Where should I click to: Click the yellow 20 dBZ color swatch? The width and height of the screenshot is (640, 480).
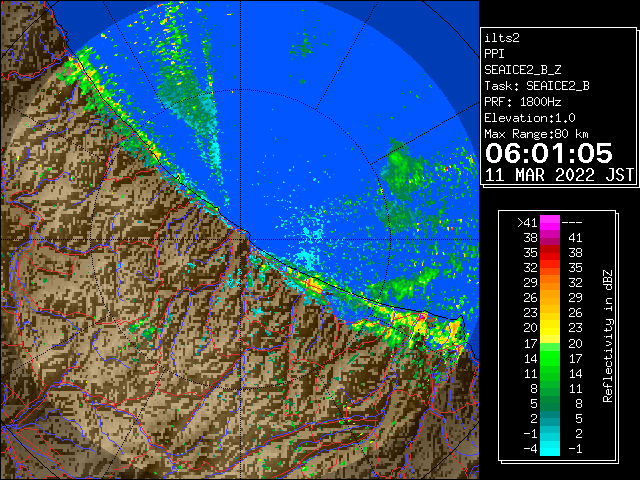tap(550, 328)
